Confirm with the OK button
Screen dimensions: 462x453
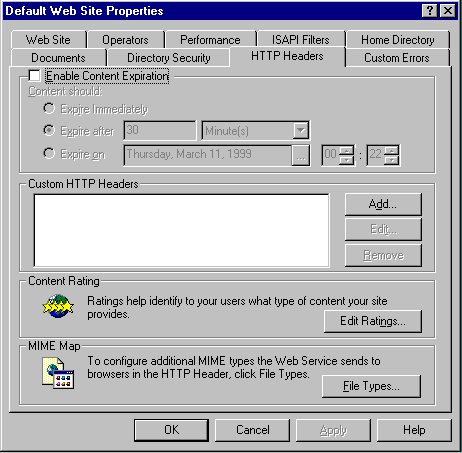171,430
